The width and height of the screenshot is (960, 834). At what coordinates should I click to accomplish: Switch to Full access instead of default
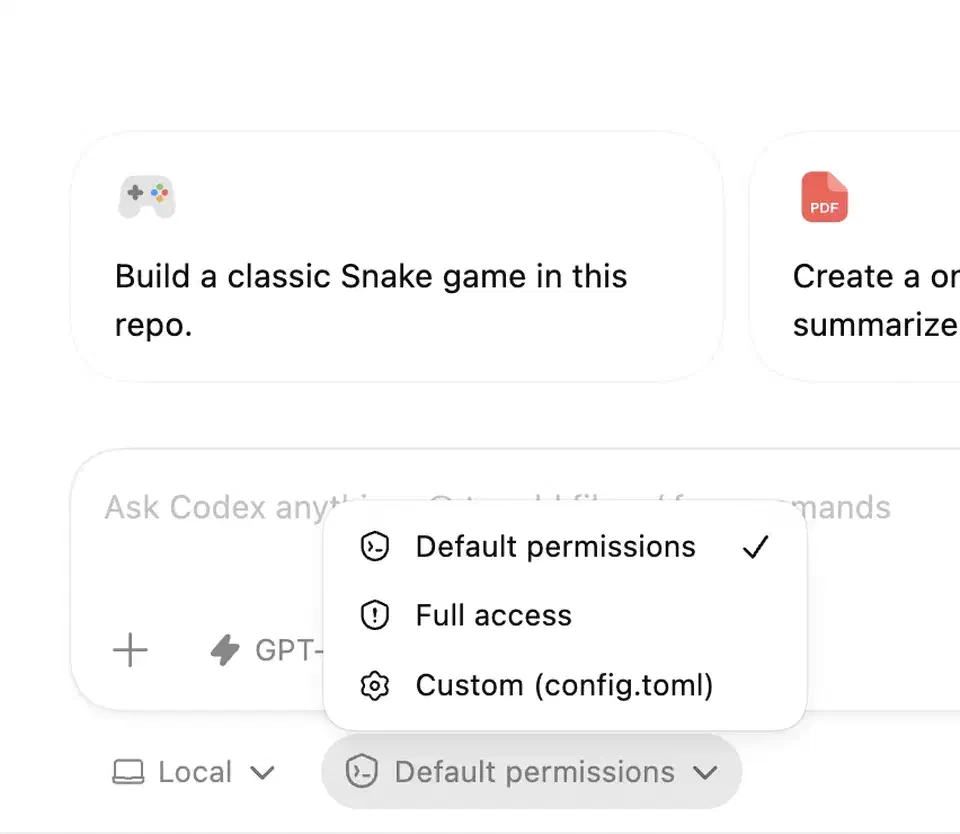(492, 615)
